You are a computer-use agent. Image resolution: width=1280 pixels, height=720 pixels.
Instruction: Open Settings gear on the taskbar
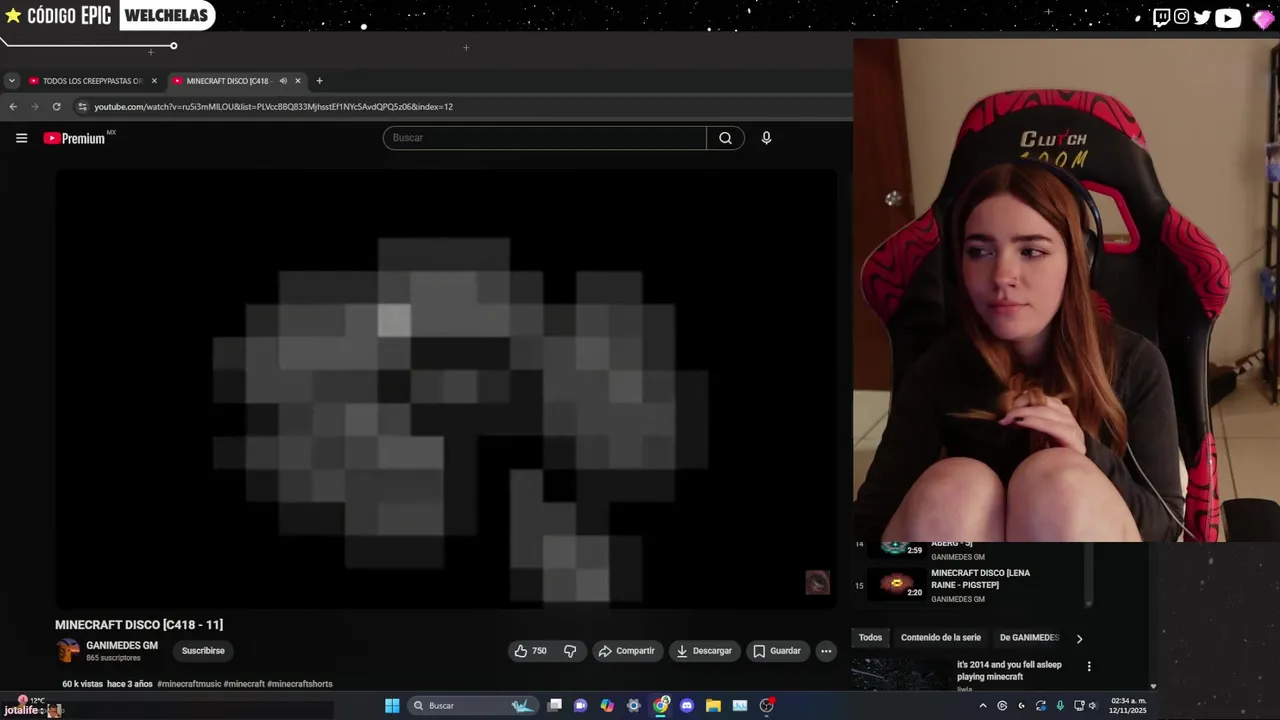[x=633, y=706]
